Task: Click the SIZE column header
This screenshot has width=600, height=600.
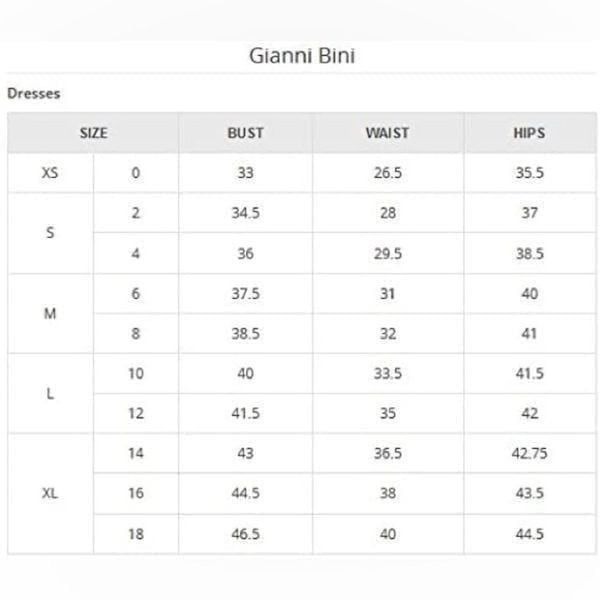Action: 93,133
